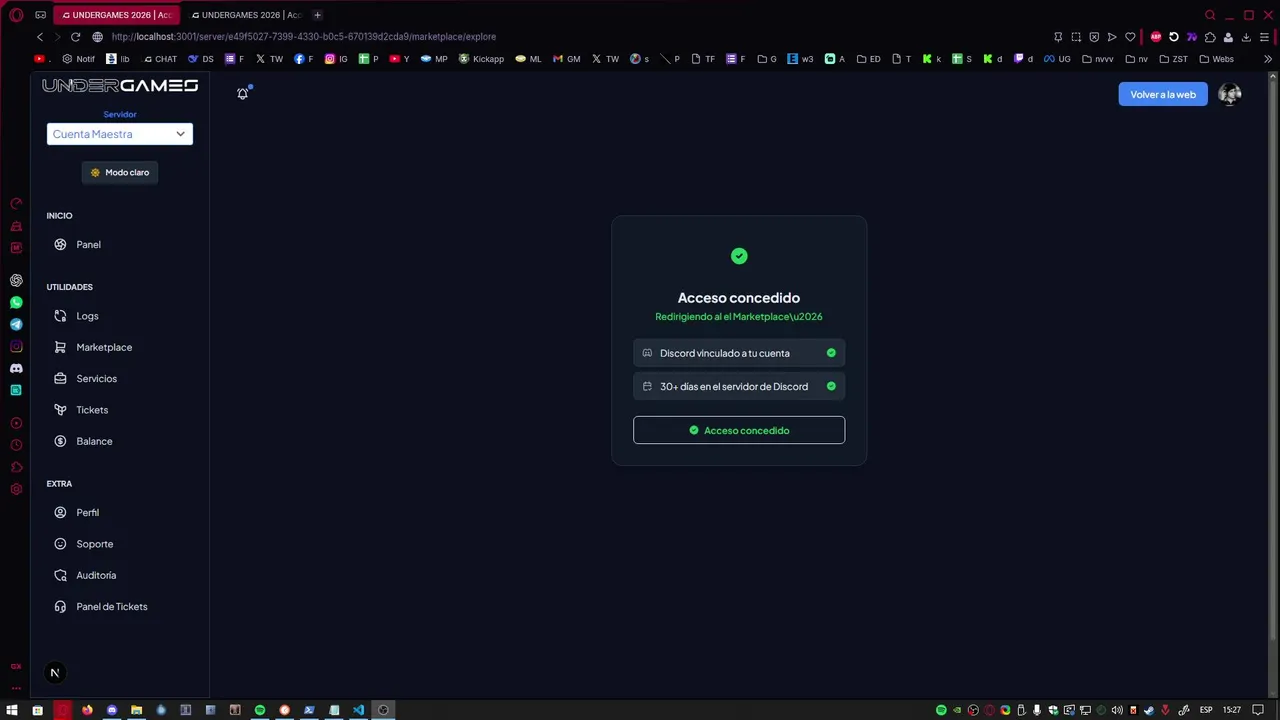Viewport: 1280px width, 720px height.
Task: Open Opera sidebar settings gear
Action: [16, 489]
